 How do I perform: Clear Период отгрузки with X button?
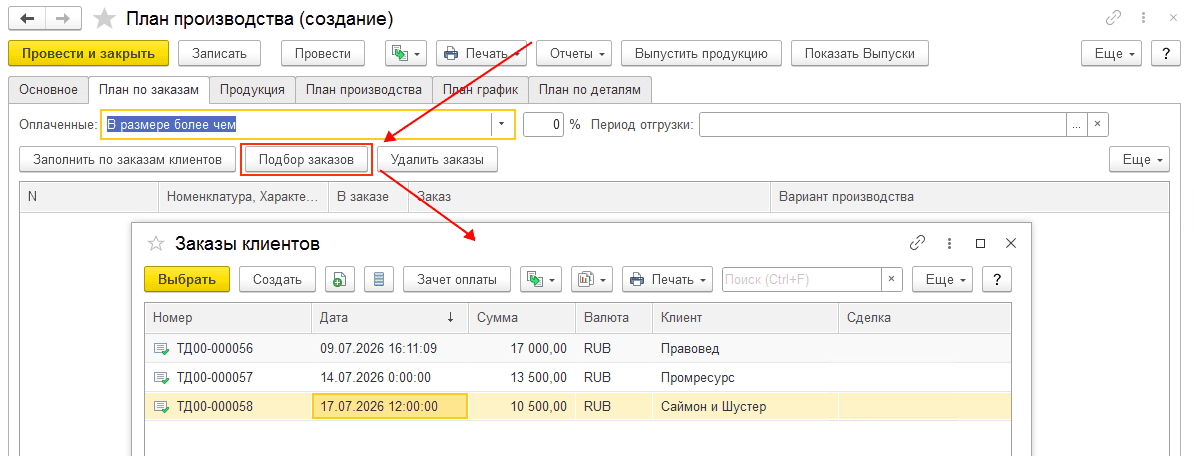click(x=1097, y=124)
